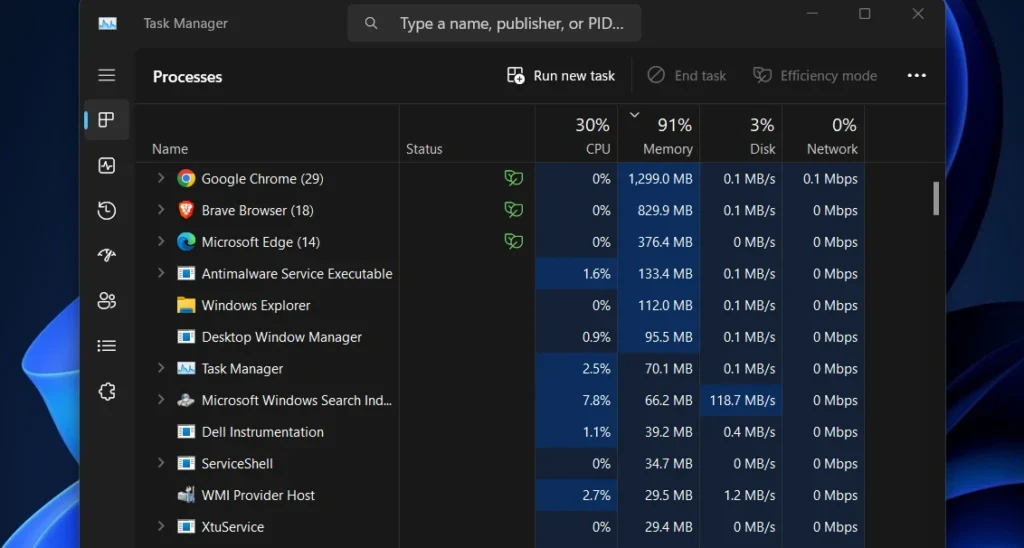Image resolution: width=1024 pixels, height=548 pixels.
Task: Click the Microsoft Windows Search Indexer icon
Action: [x=186, y=400]
